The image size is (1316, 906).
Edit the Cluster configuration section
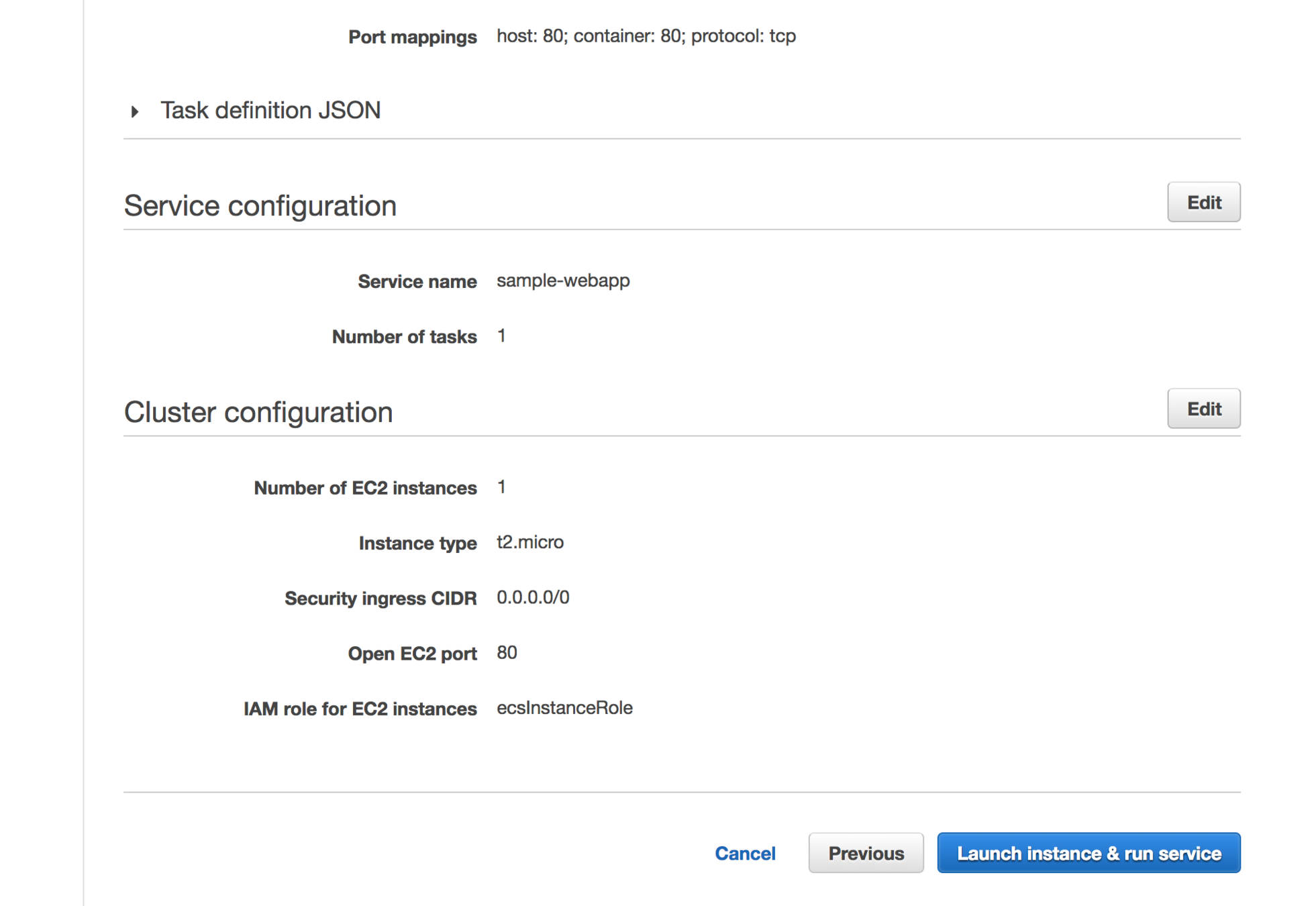click(1203, 409)
